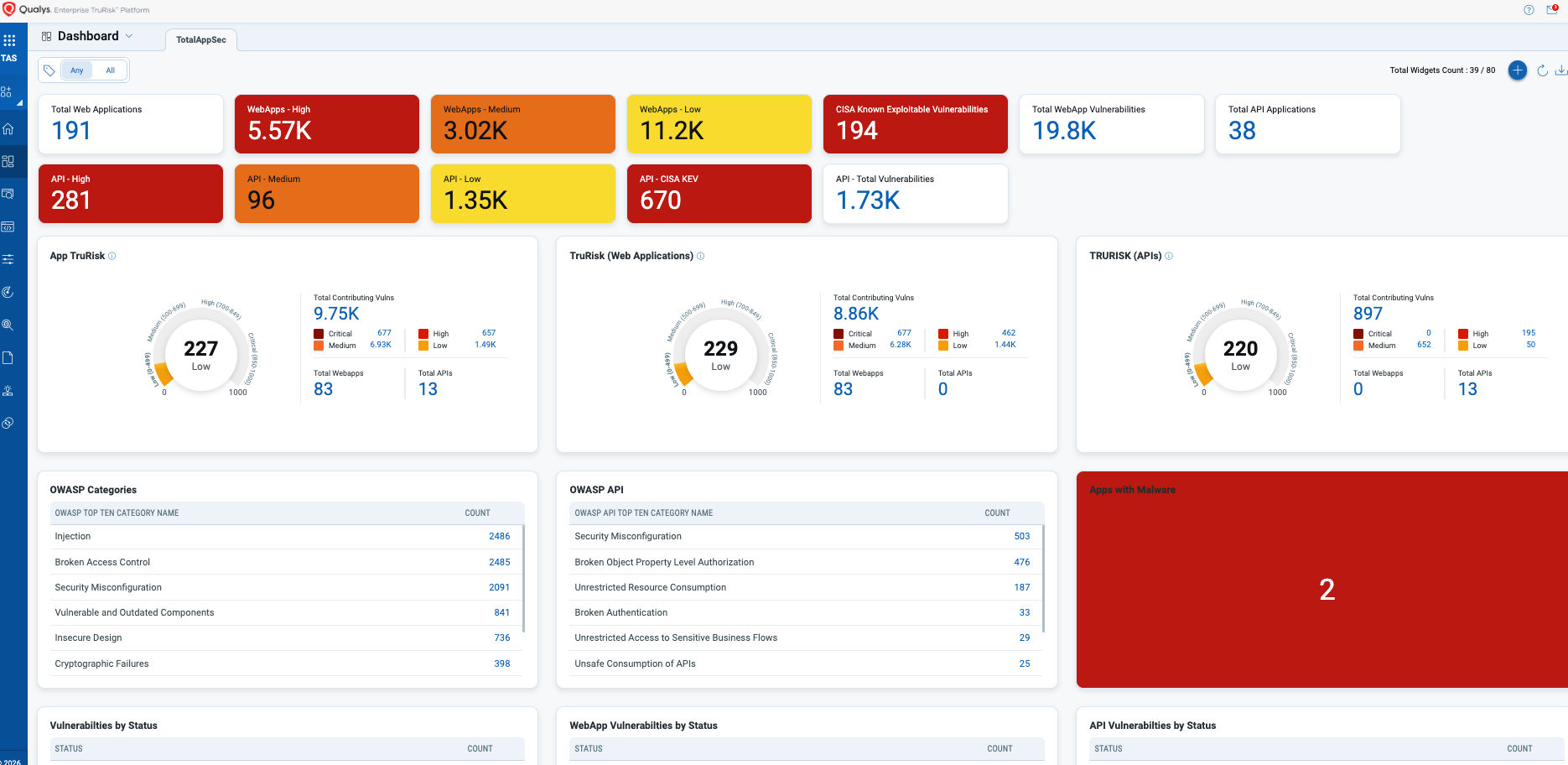Image resolution: width=1568 pixels, height=765 pixels.
Task: Open the code-window API sidebar icon
Action: [8, 226]
